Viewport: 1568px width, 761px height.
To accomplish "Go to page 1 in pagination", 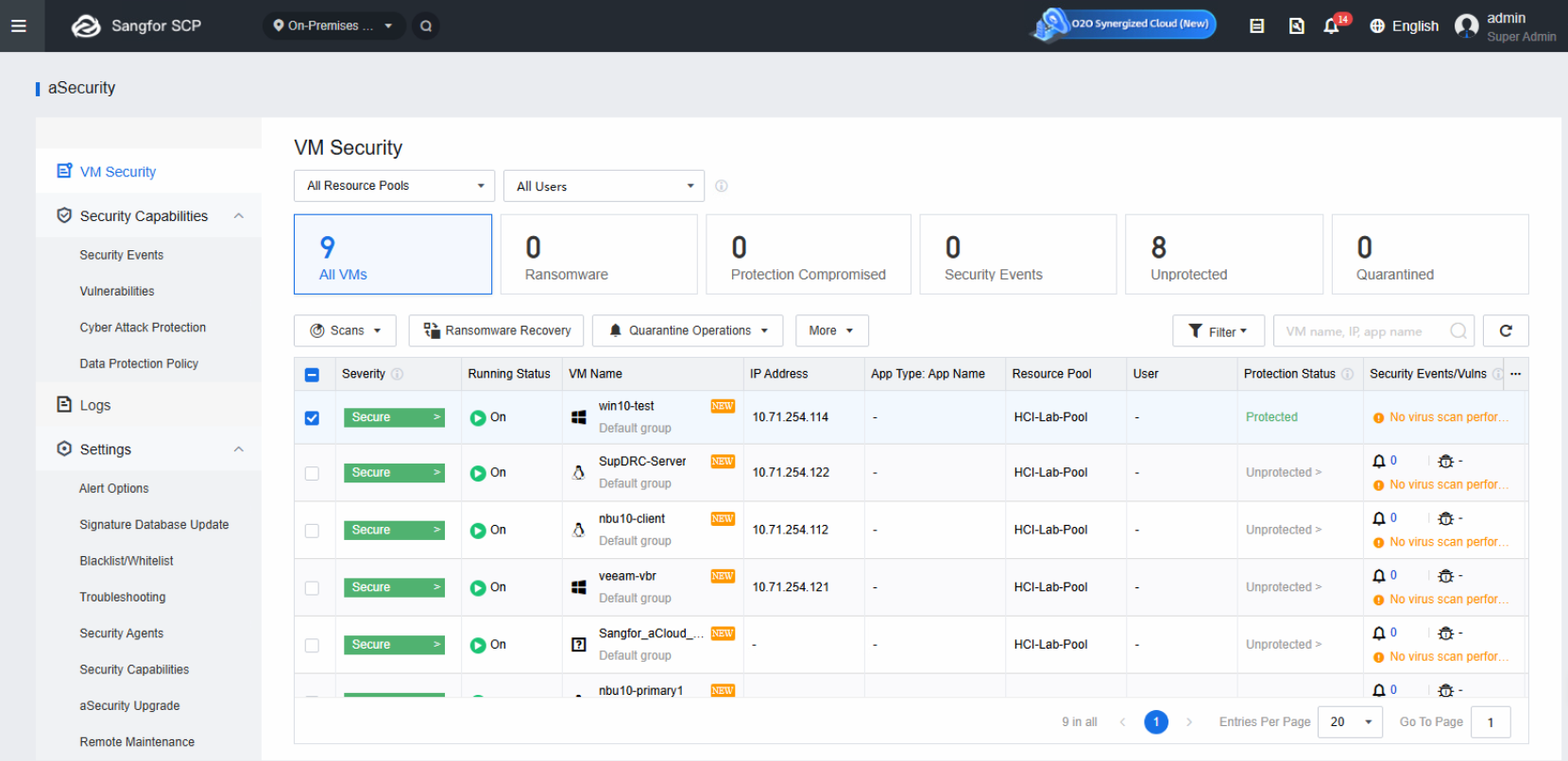I will pos(1156,722).
